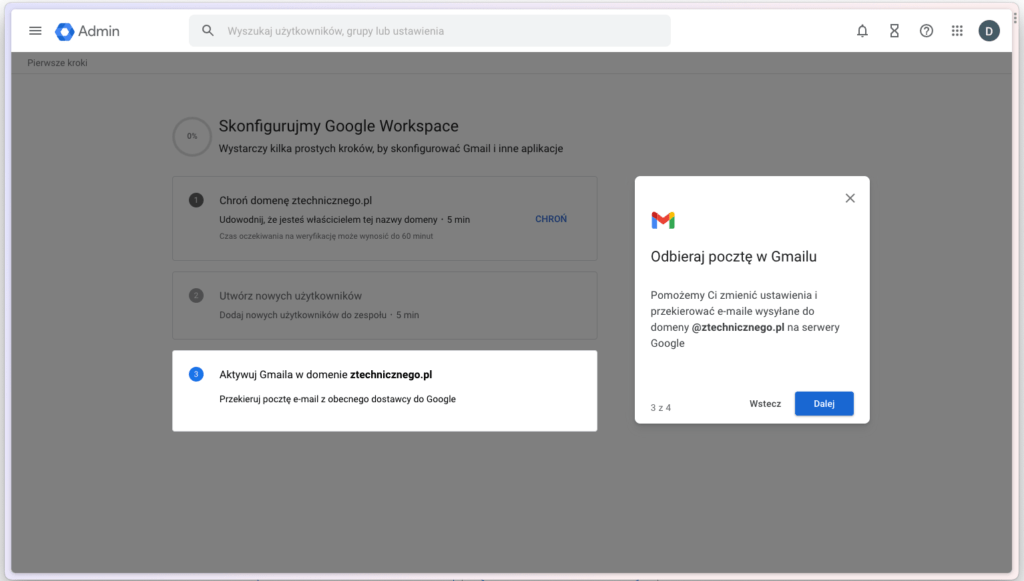Open the account avatar D
This screenshot has height=581, width=1024.
click(x=989, y=31)
